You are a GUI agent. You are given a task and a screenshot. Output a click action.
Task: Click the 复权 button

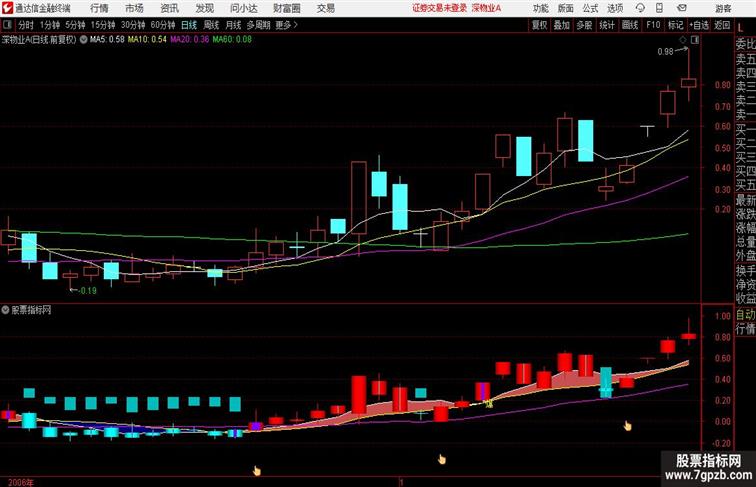click(x=539, y=25)
